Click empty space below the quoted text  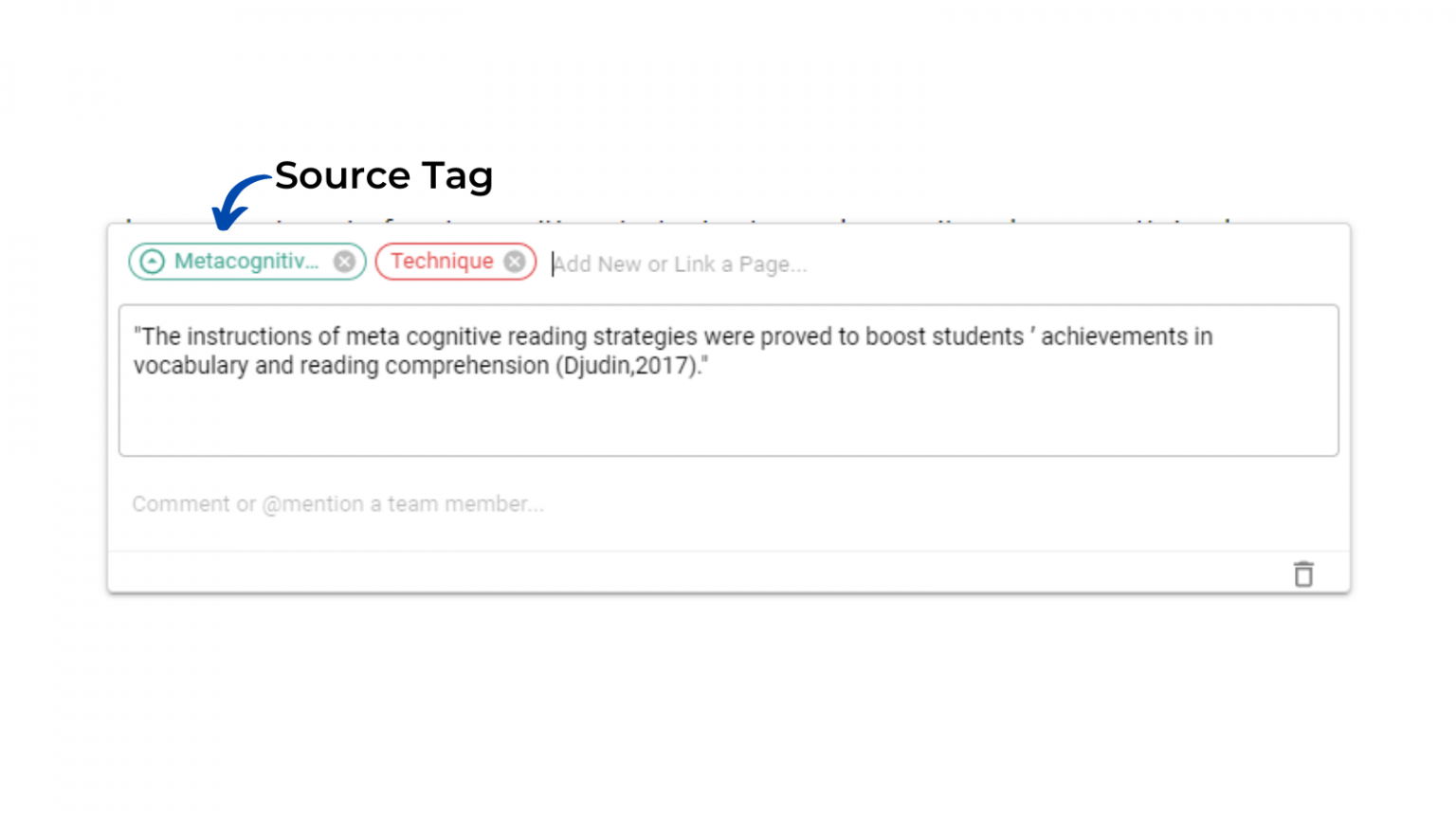[x=728, y=422]
